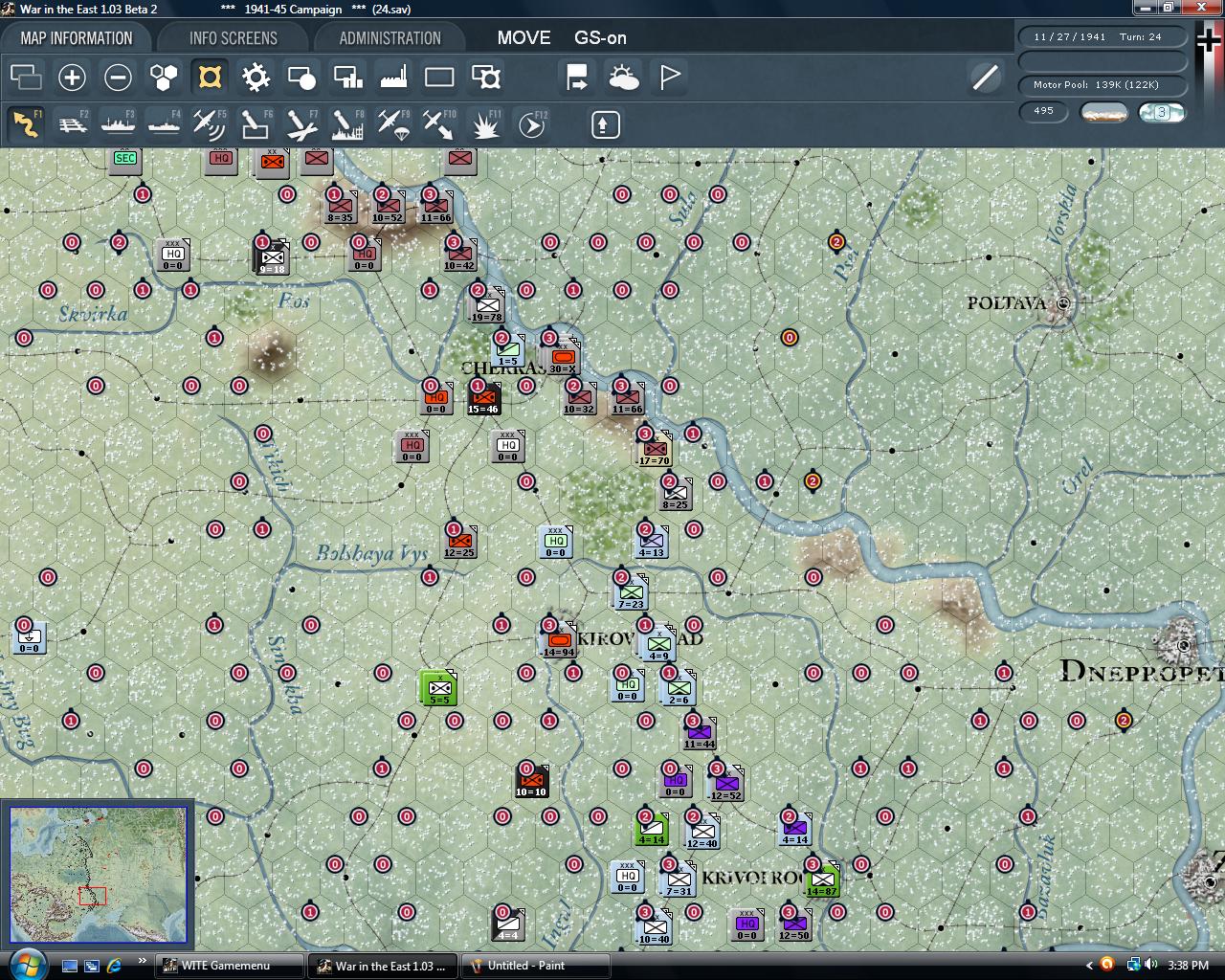Click the 495 admin points value
1225x980 pixels.
[x=1043, y=111]
